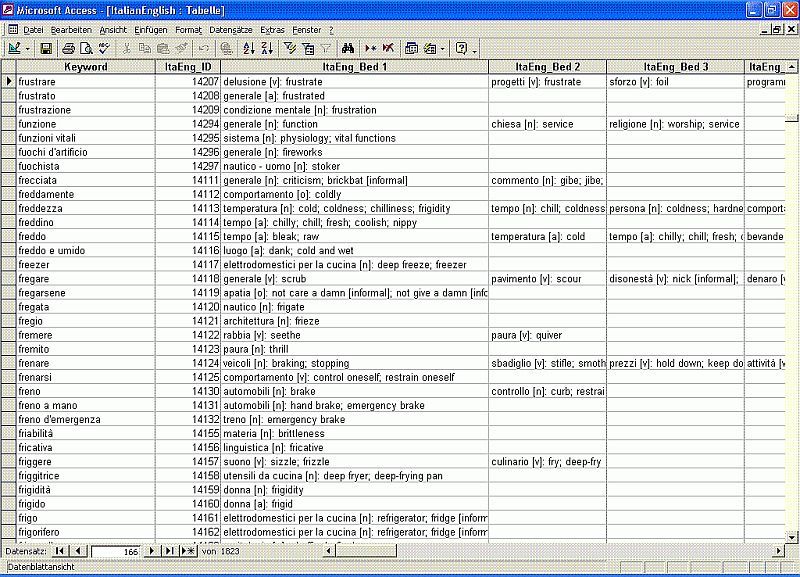
Task: Click the select-all box left of the Keyword header
Action: (x=9, y=67)
